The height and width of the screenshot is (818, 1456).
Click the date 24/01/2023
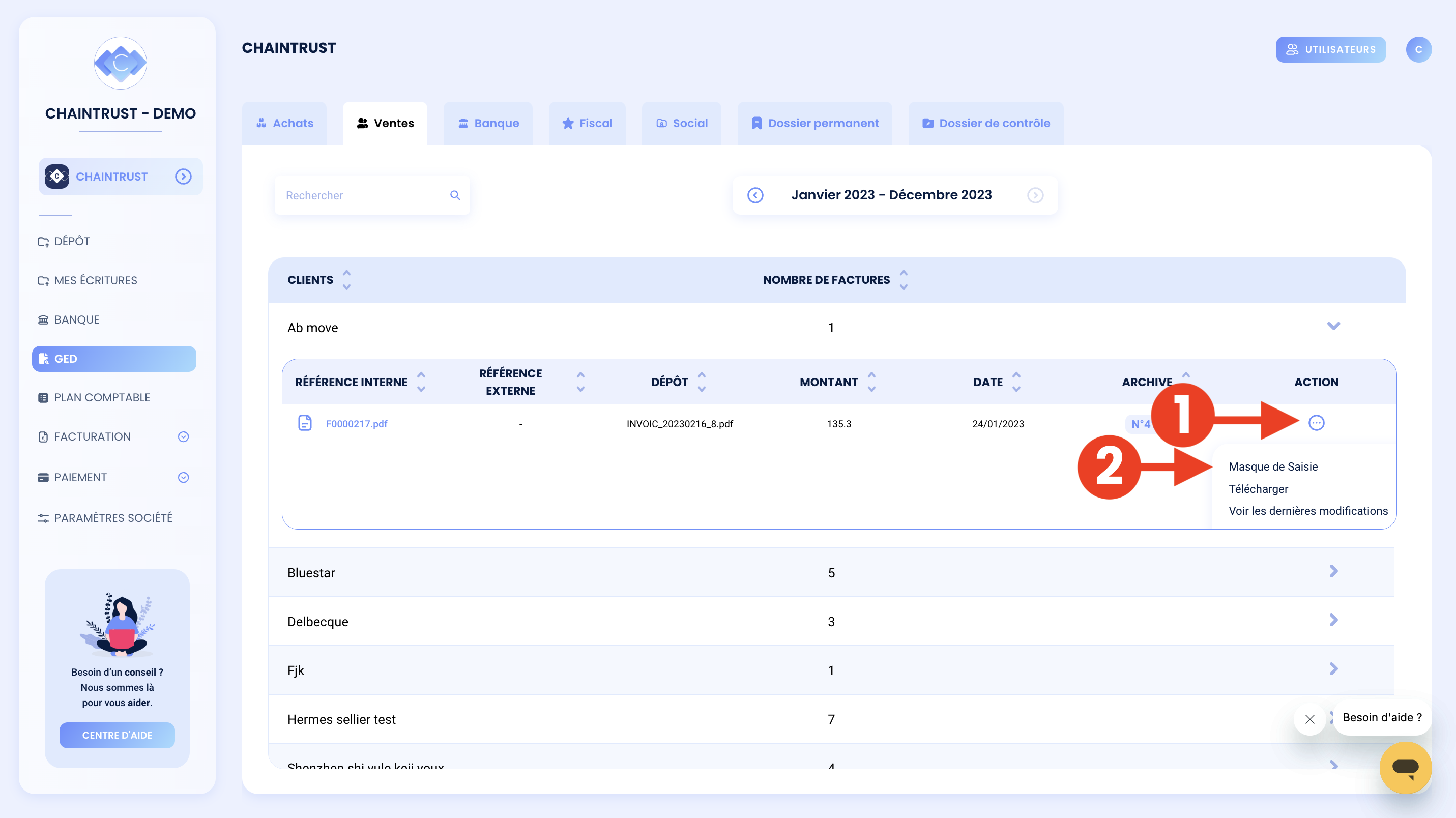998,424
